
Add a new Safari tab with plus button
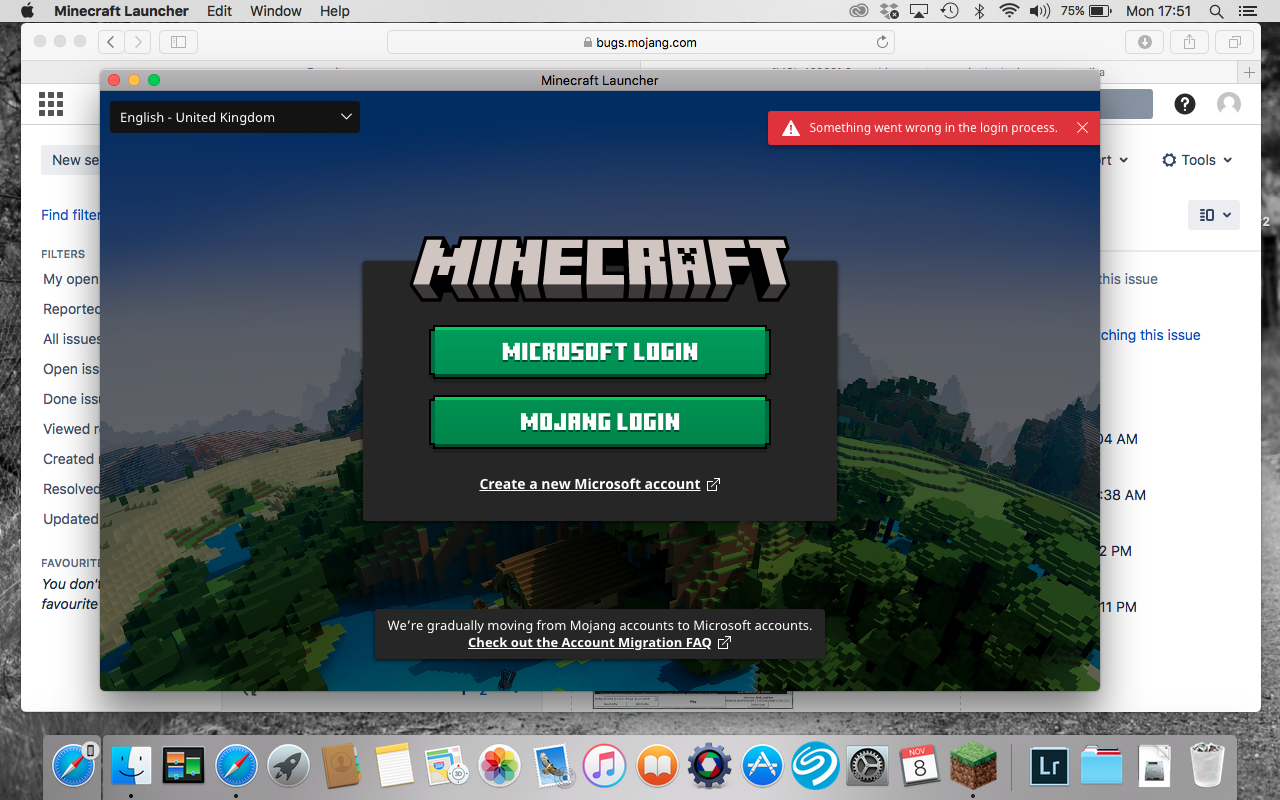tap(1249, 72)
